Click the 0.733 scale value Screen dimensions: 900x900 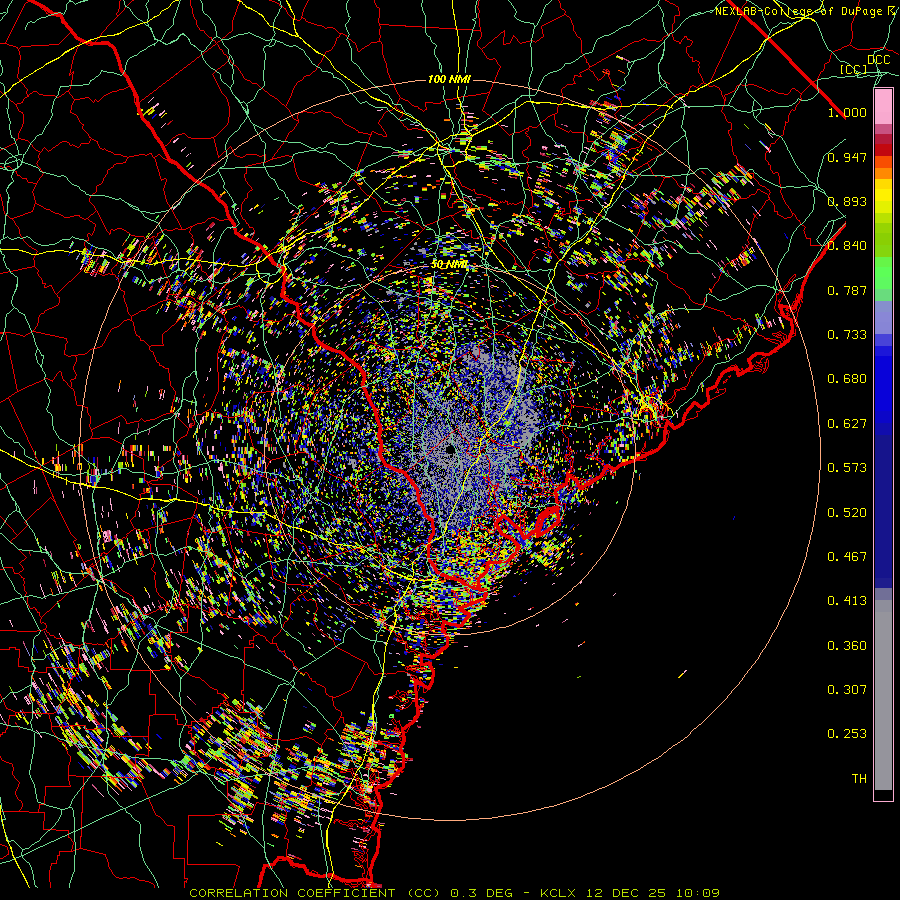pos(847,335)
